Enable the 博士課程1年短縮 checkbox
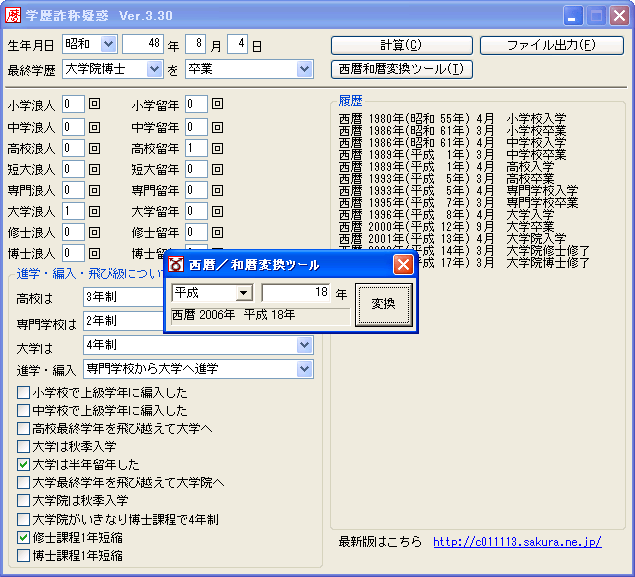Screen dimensions: 635x577 tap(24, 555)
